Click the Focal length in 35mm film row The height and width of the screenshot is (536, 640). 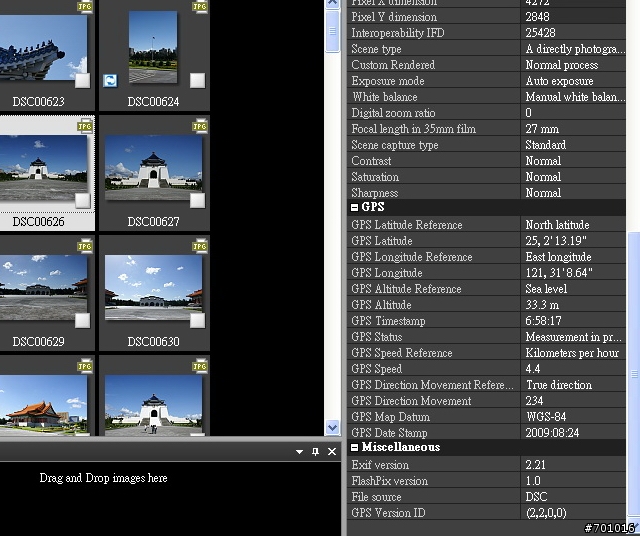coord(486,129)
